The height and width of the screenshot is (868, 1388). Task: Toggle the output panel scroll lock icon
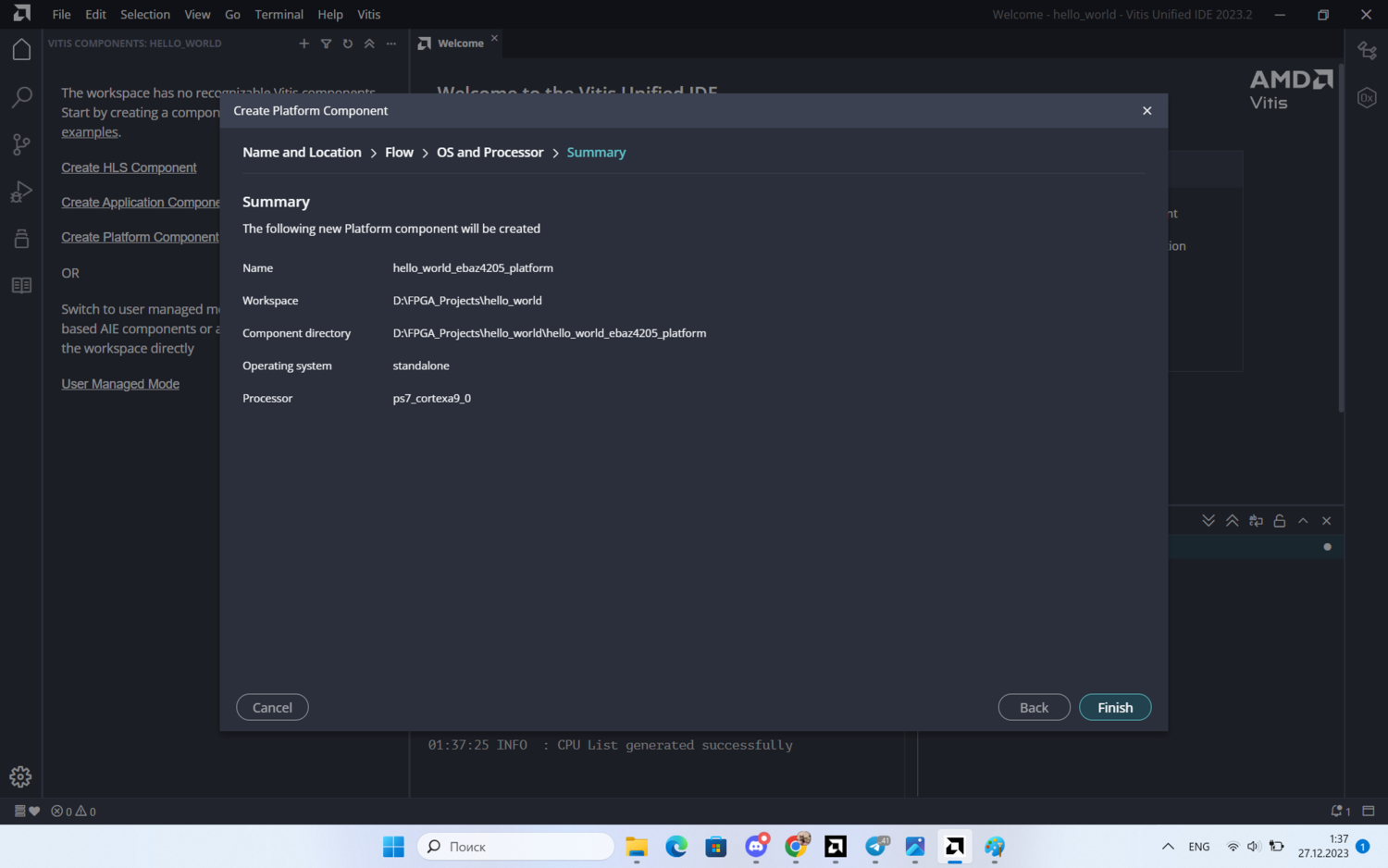tap(1279, 521)
